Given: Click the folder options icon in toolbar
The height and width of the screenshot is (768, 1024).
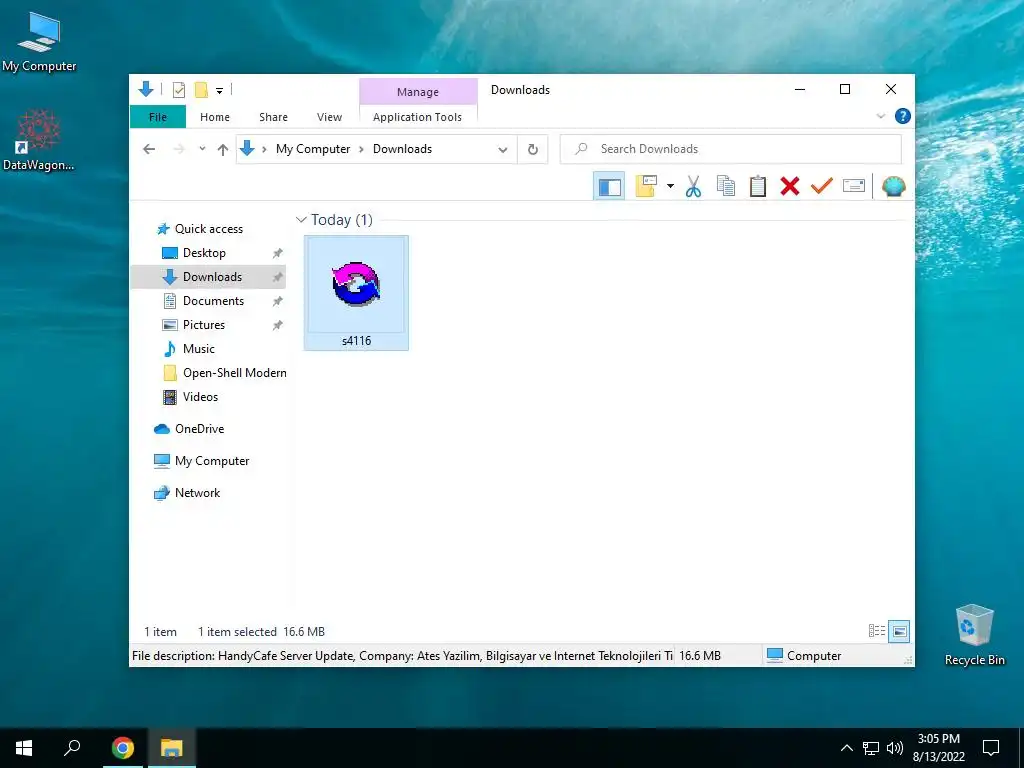Looking at the screenshot, I should click(646, 187).
